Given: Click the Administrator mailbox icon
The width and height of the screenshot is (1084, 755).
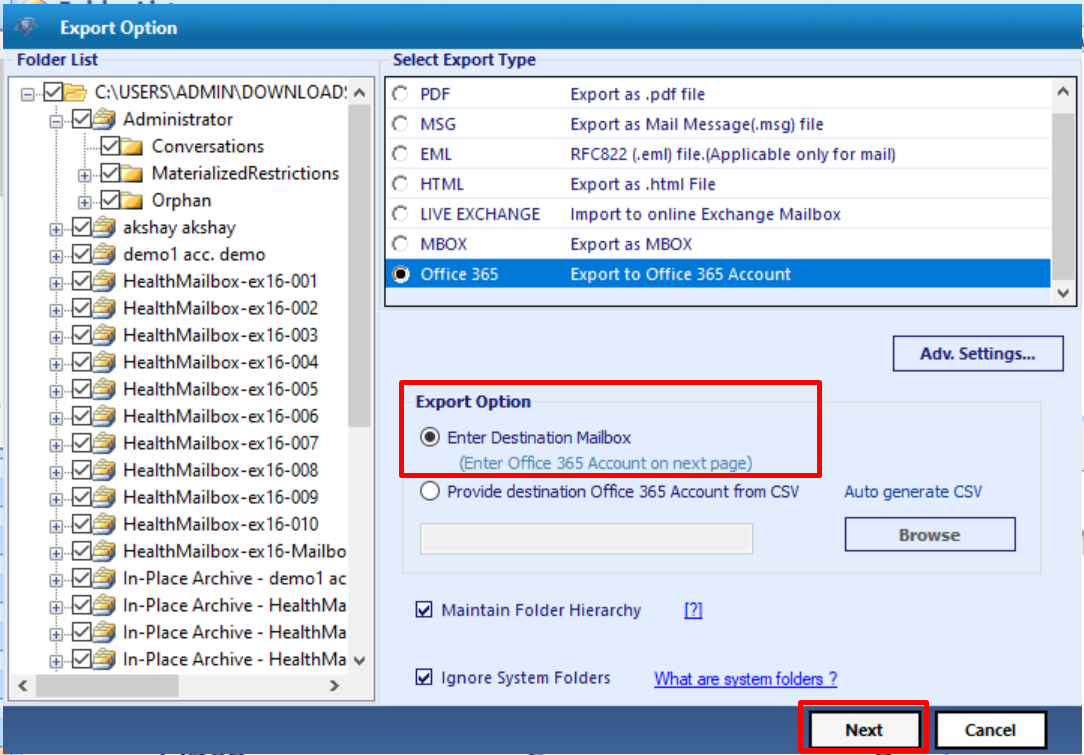Looking at the screenshot, I should 104,119.
